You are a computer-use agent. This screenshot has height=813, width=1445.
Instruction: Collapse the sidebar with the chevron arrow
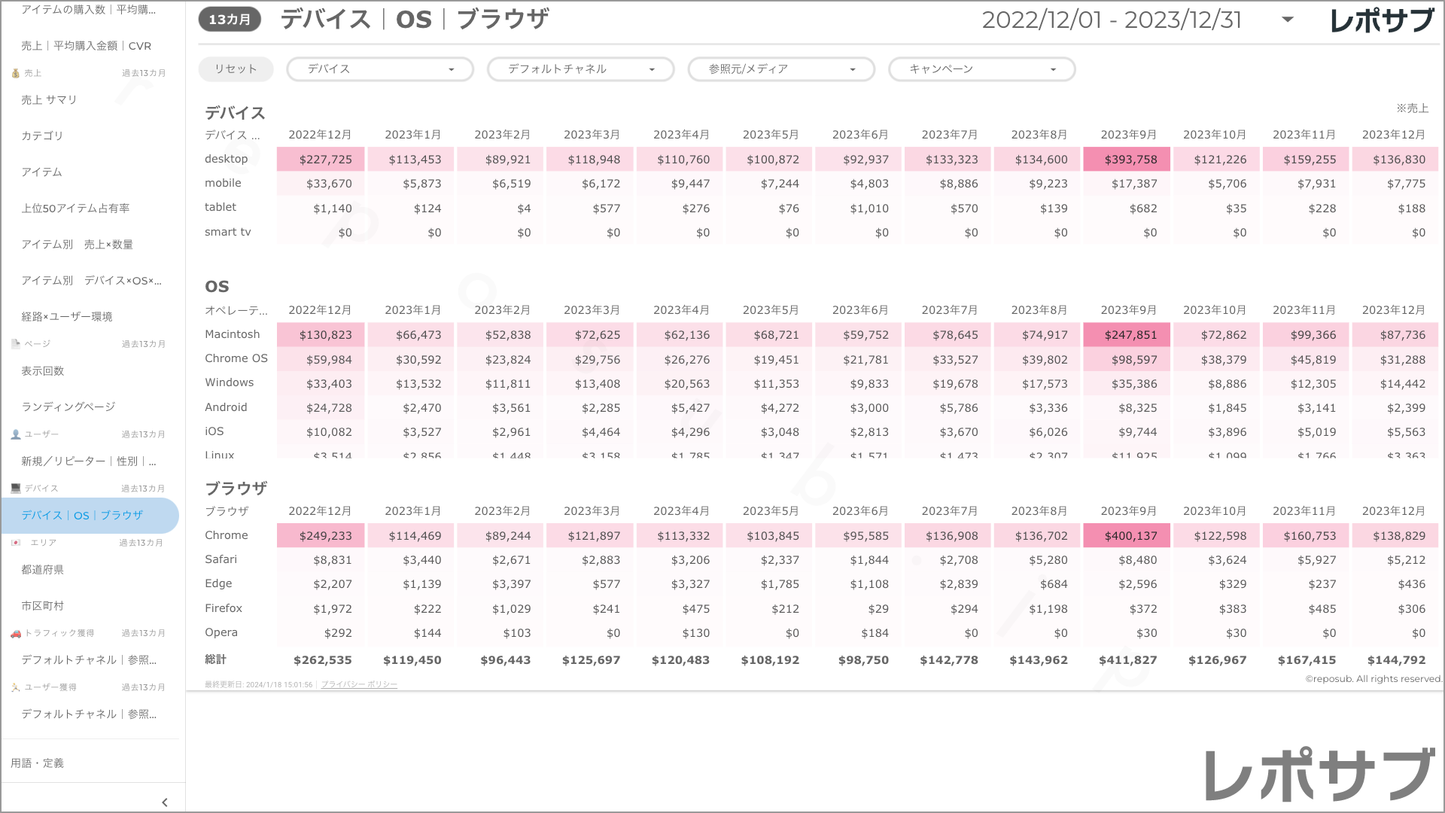pyautogui.click(x=164, y=802)
